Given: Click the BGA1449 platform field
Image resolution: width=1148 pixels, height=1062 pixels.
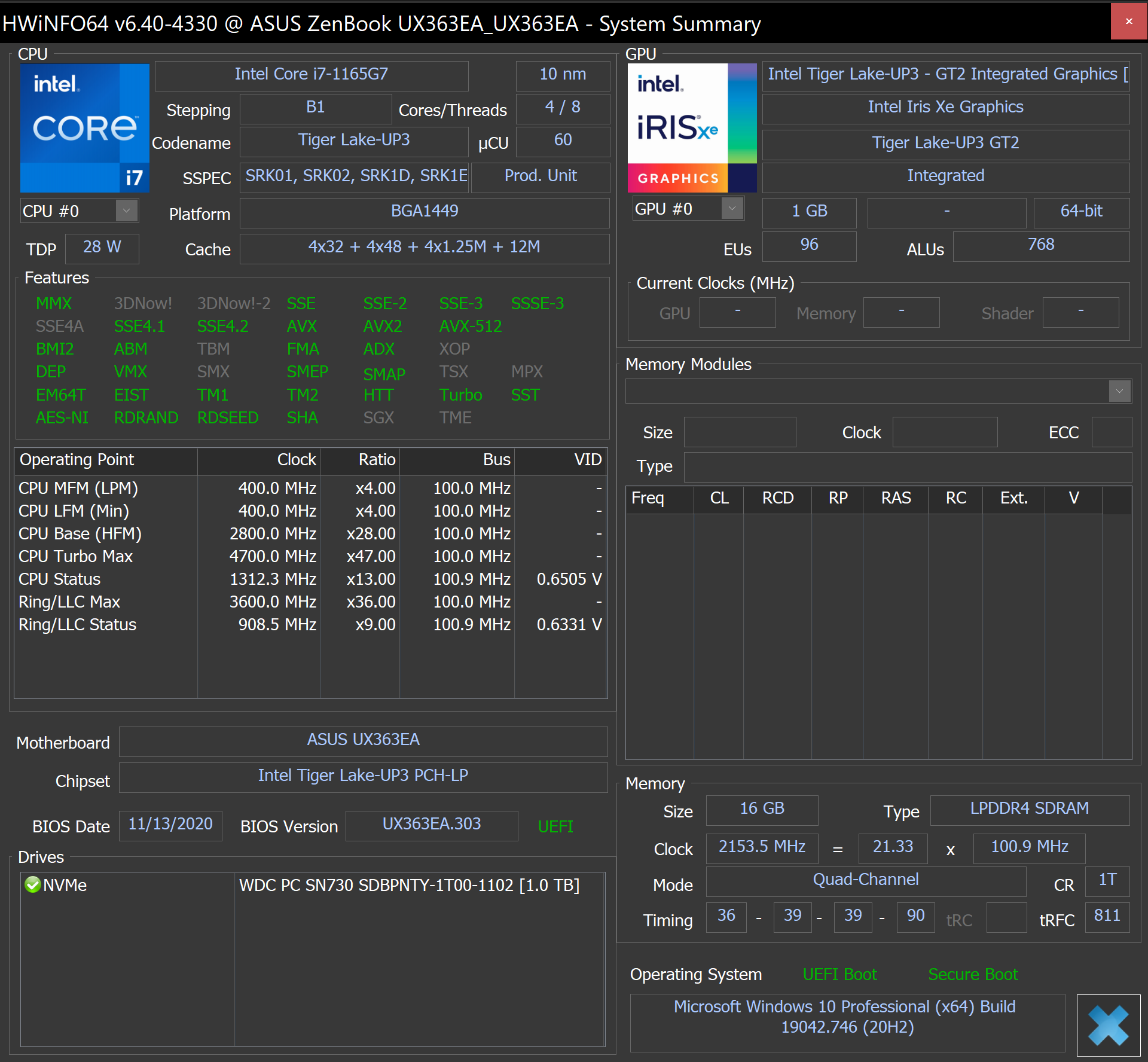Looking at the screenshot, I should click(x=425, y=212).
